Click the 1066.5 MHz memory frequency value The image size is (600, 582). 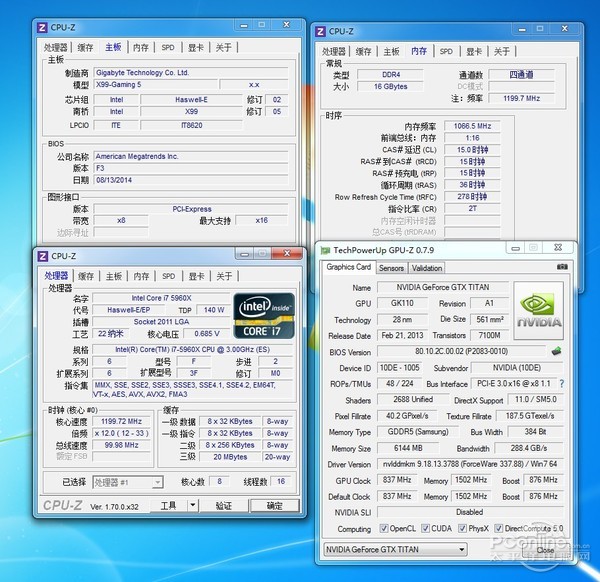pos(473,126)
